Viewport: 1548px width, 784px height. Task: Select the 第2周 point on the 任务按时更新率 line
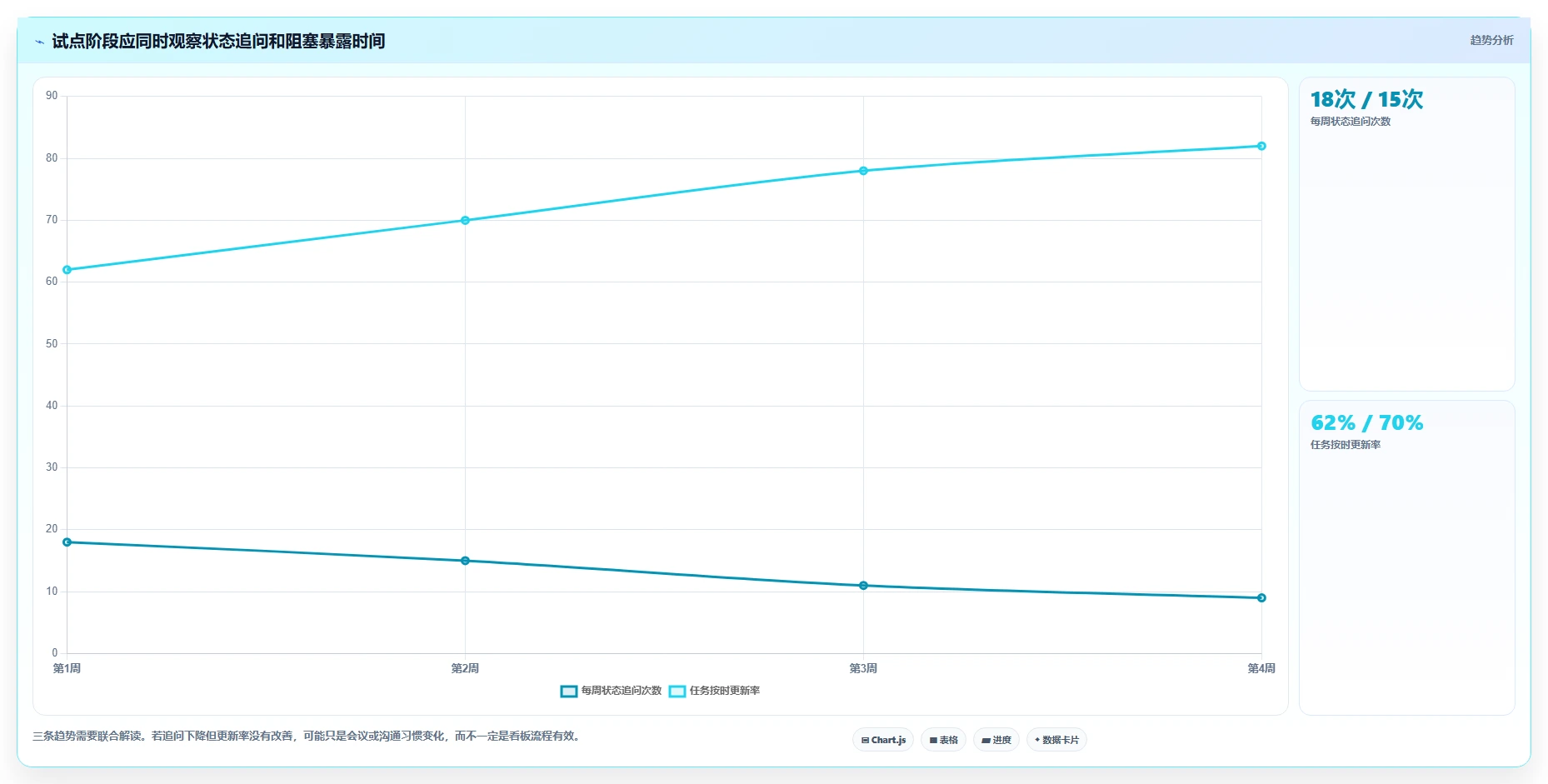point(465,221)
